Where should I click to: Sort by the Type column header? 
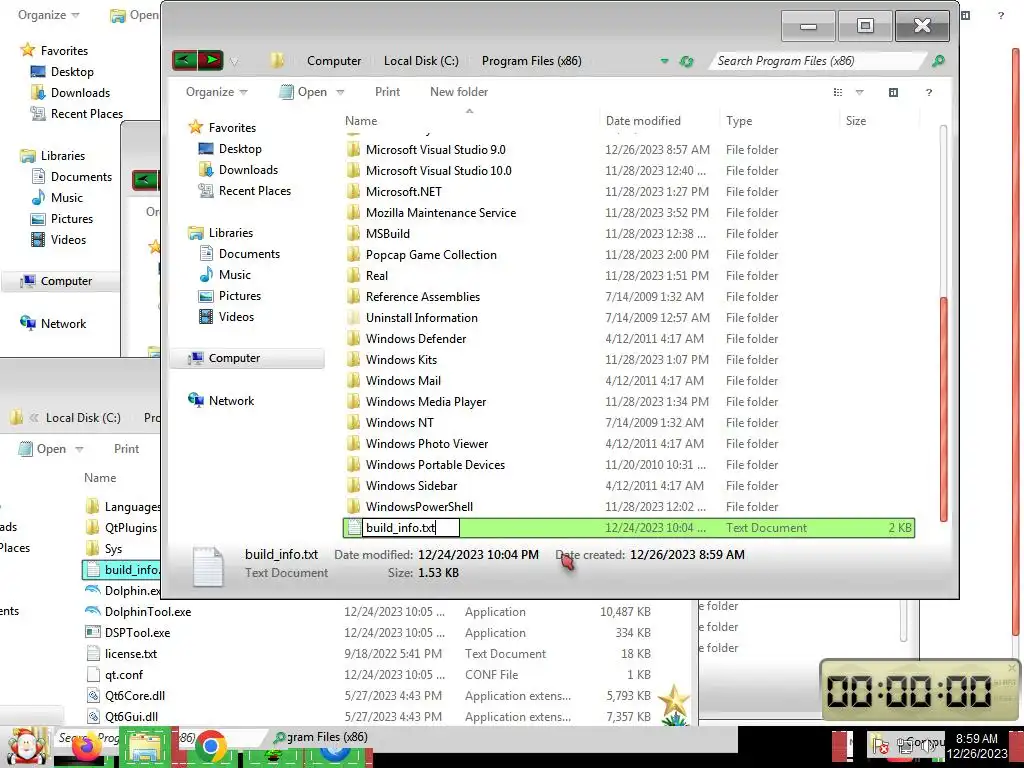click(x=739, y=121)
